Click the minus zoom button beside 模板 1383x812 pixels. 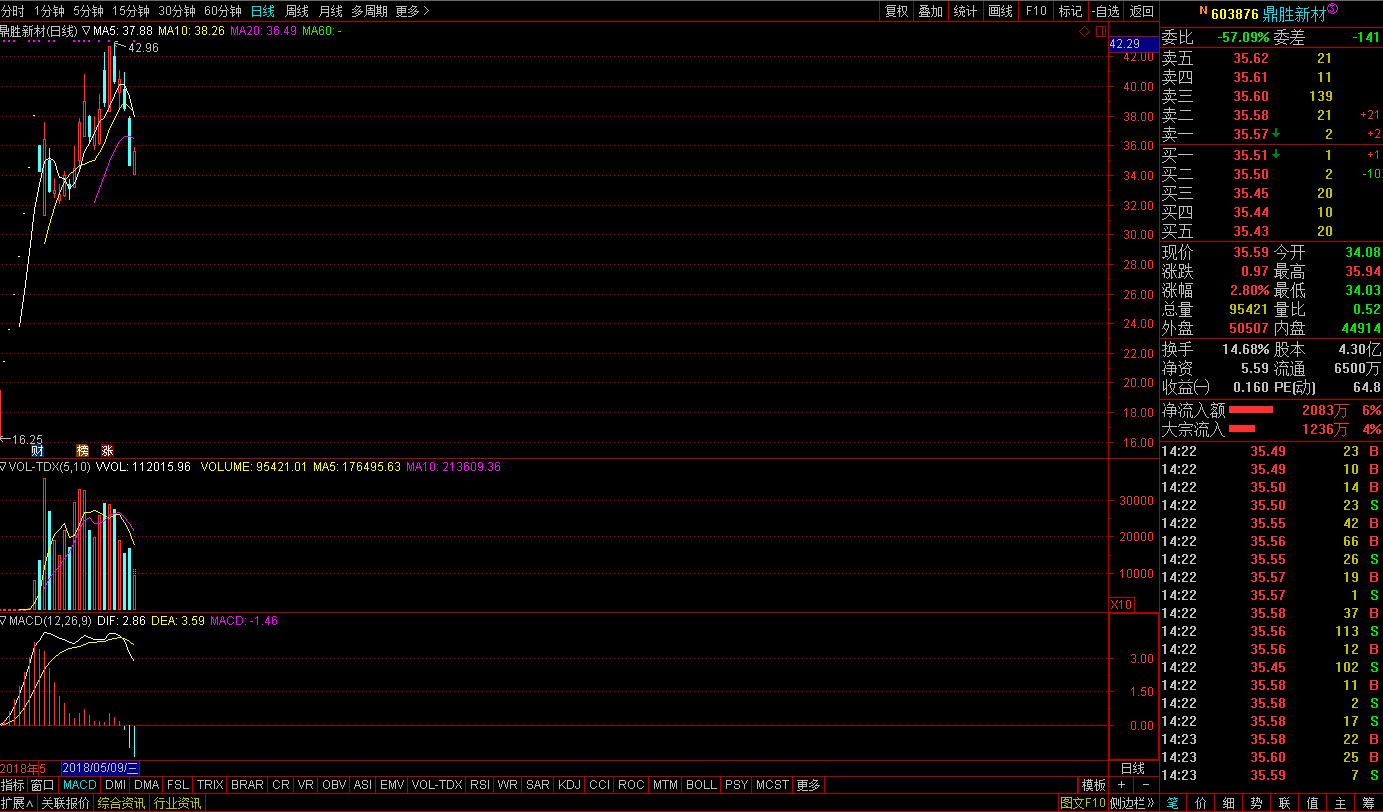pyautogui.click(x=1145, y=785)
